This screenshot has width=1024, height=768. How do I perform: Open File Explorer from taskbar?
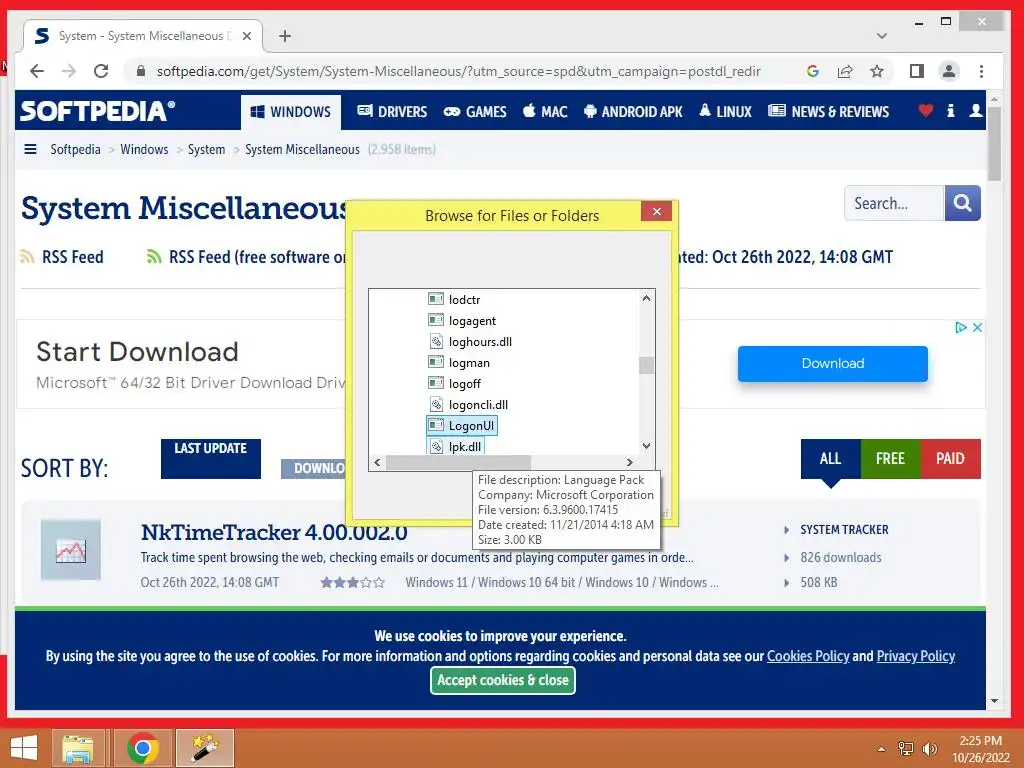[x=78, y=748]
